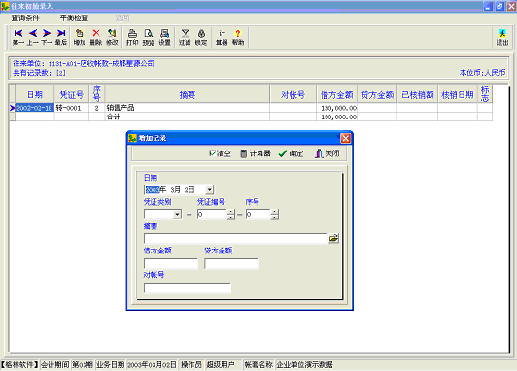The width and height of the screenshot is (517, 371).
Task: Go to the first record (第一)
Action: pos(18,37)
